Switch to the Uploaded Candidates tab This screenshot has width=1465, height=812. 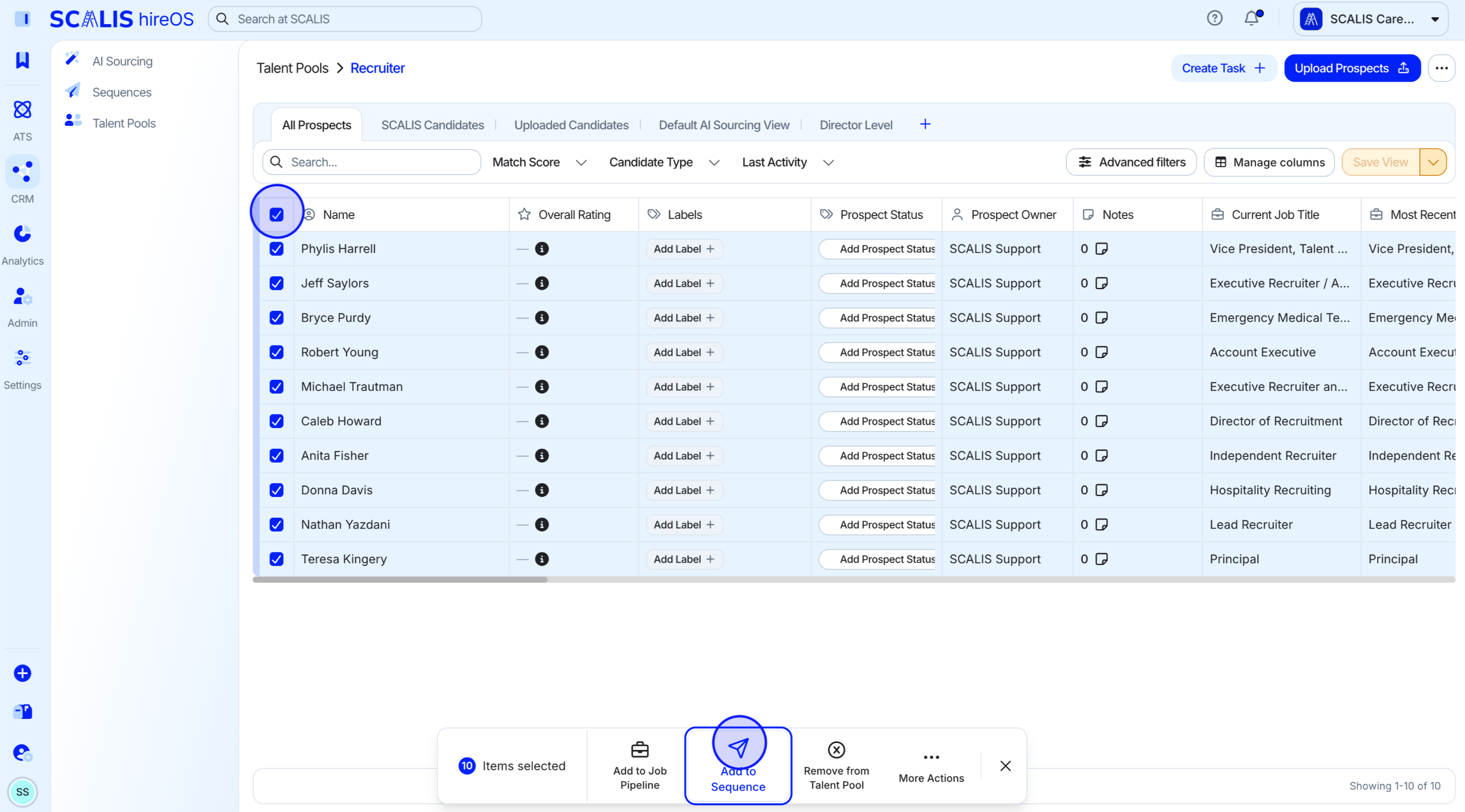coord(571,125)
